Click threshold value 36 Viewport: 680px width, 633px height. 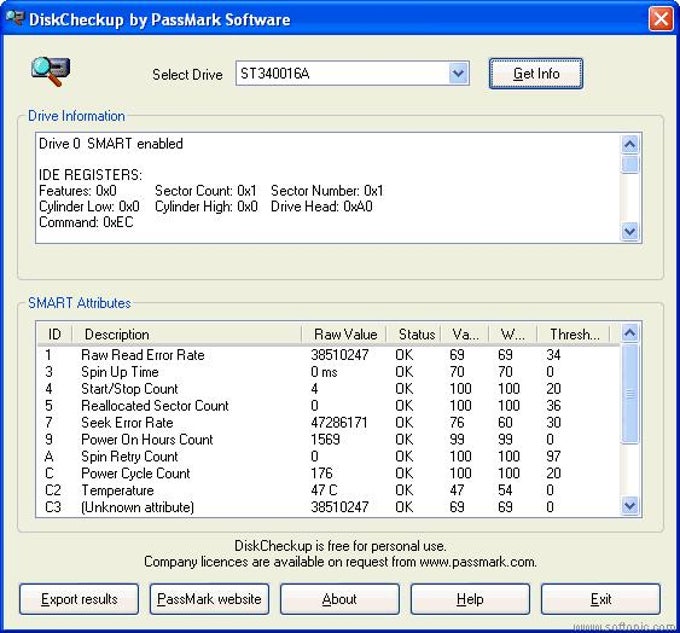553,406
